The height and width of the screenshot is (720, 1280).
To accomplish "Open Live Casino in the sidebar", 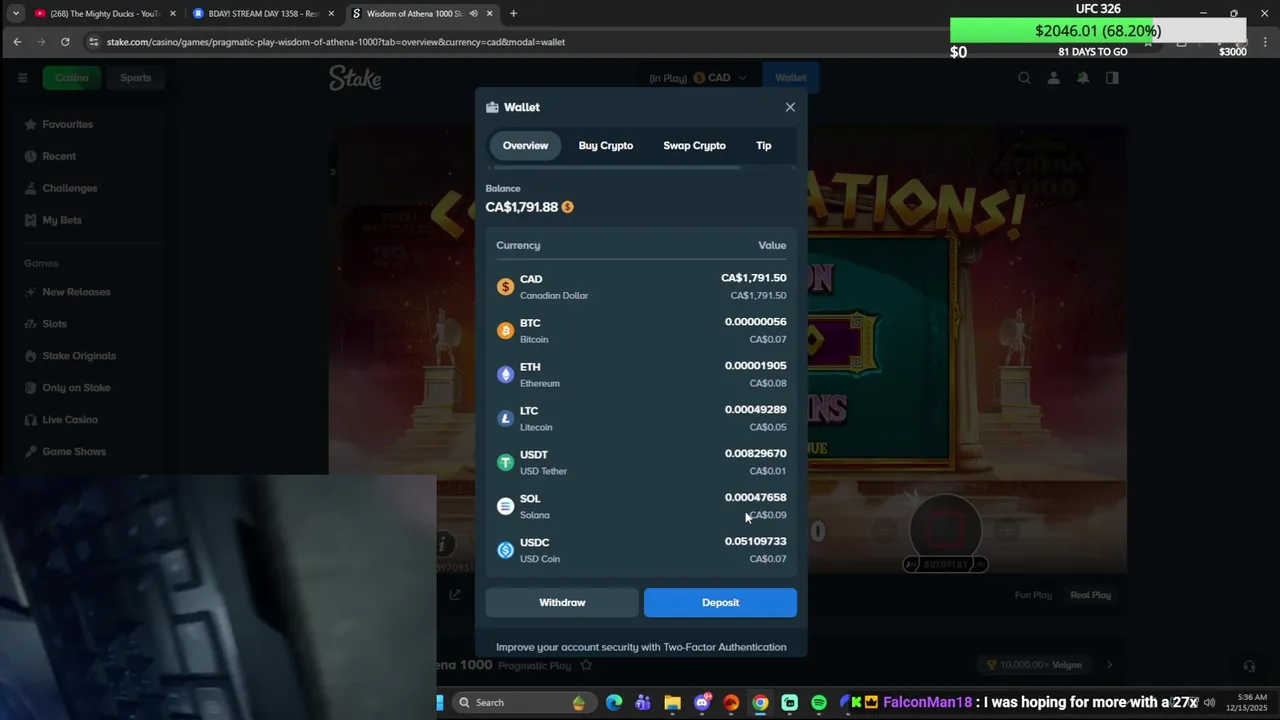I will (70, 420).
